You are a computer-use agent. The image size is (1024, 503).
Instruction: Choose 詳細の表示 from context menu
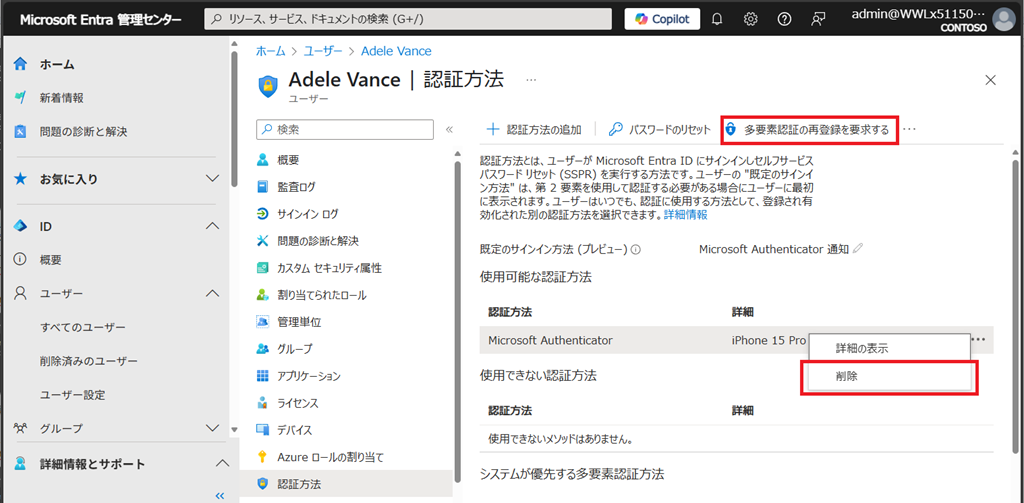tap(889, 348)
